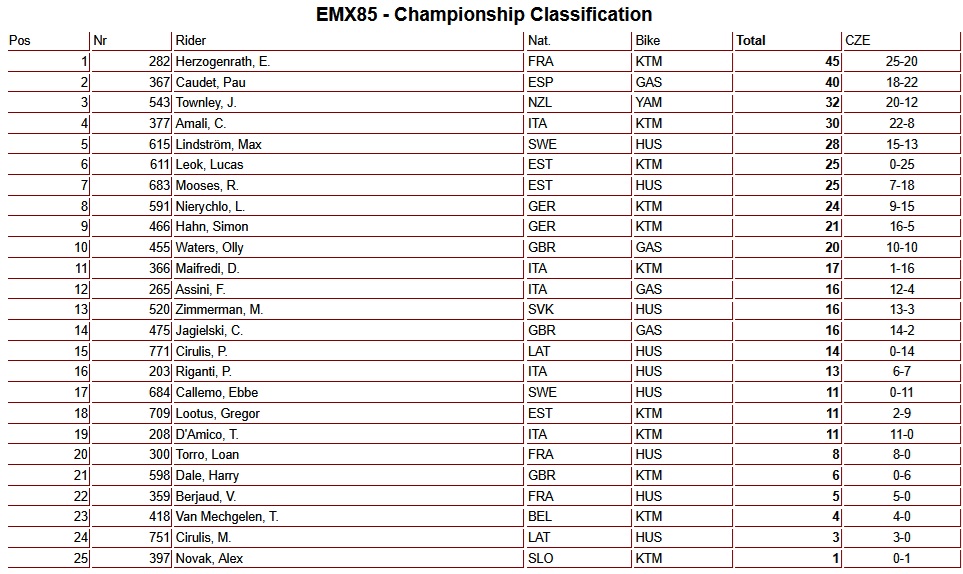The height and width of the screenshot is (574, 963).
Task: Click rider Van Mechgelen, T.
Action: (x=226, y=516)
